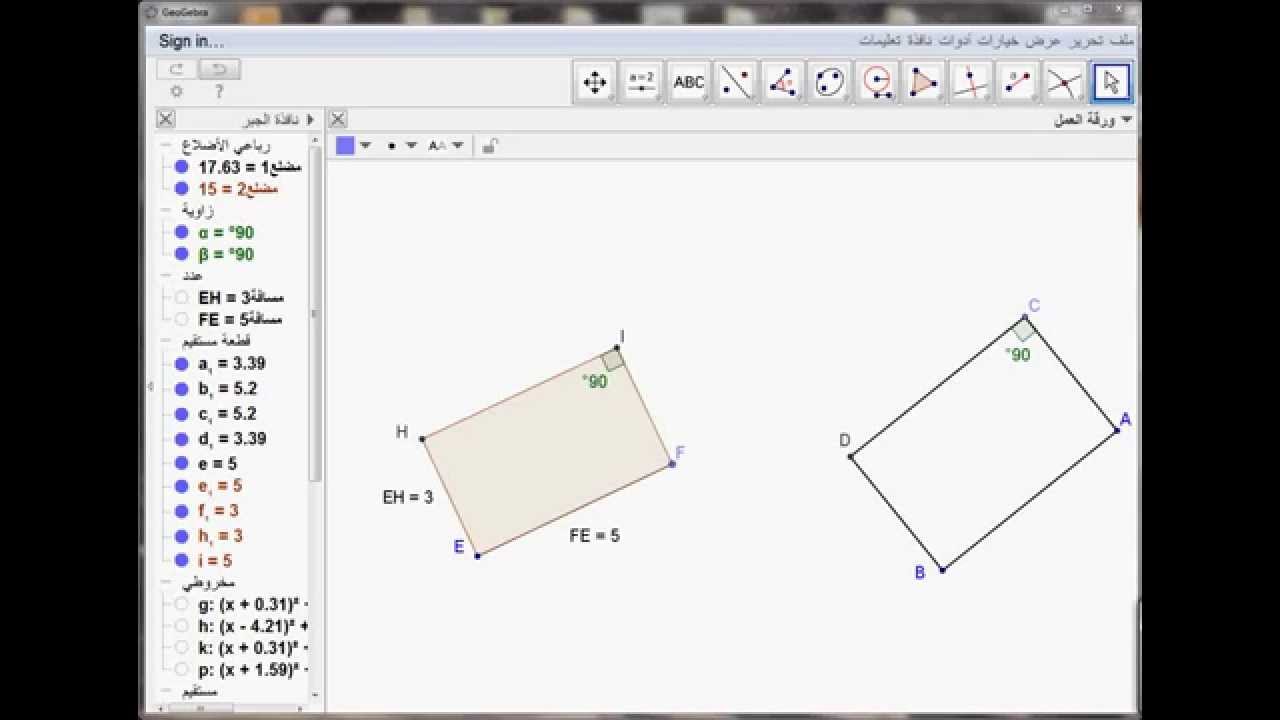Close the algebra view panel
Screen dimensions: 1280x720
166,119
